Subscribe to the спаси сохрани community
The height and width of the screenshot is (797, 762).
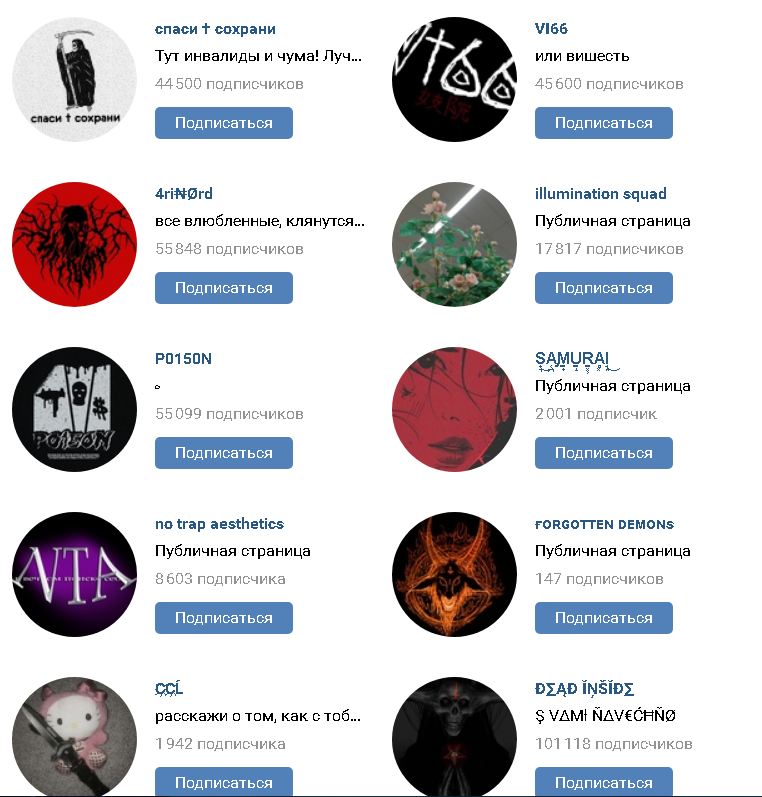pos(224,123)
